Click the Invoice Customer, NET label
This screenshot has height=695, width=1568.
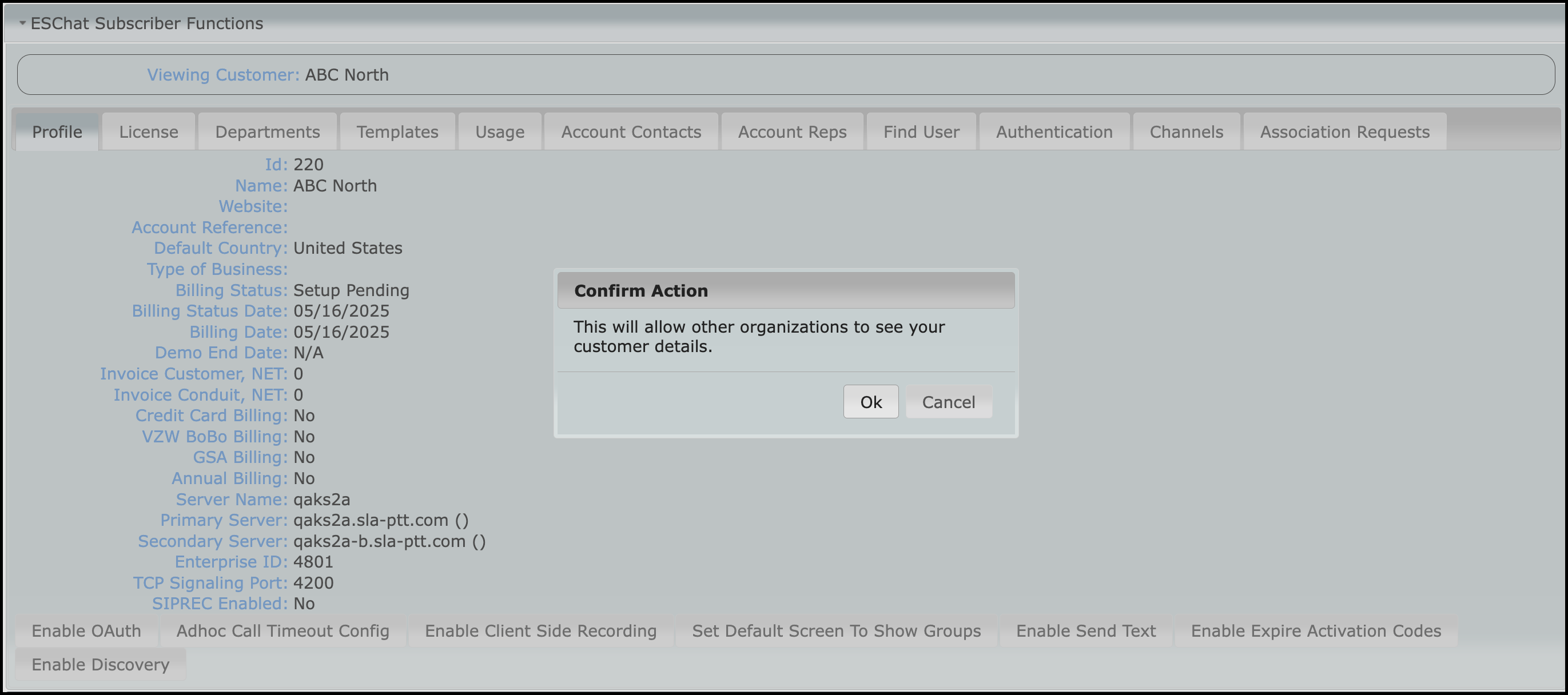click(193, 374)
